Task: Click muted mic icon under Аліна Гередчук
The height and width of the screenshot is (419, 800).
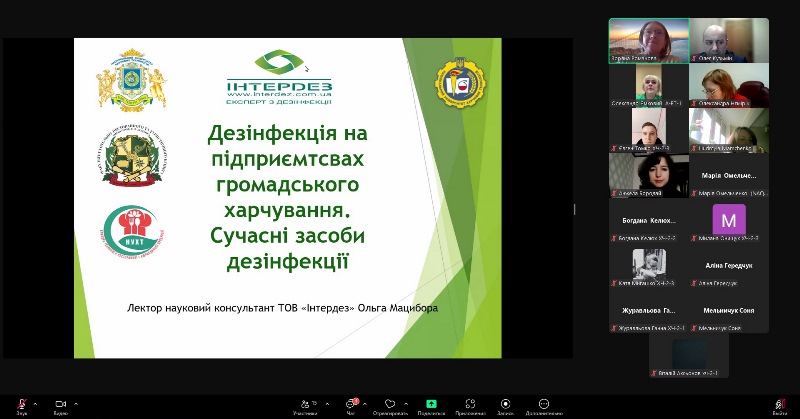Action: [x=694, y=283]
